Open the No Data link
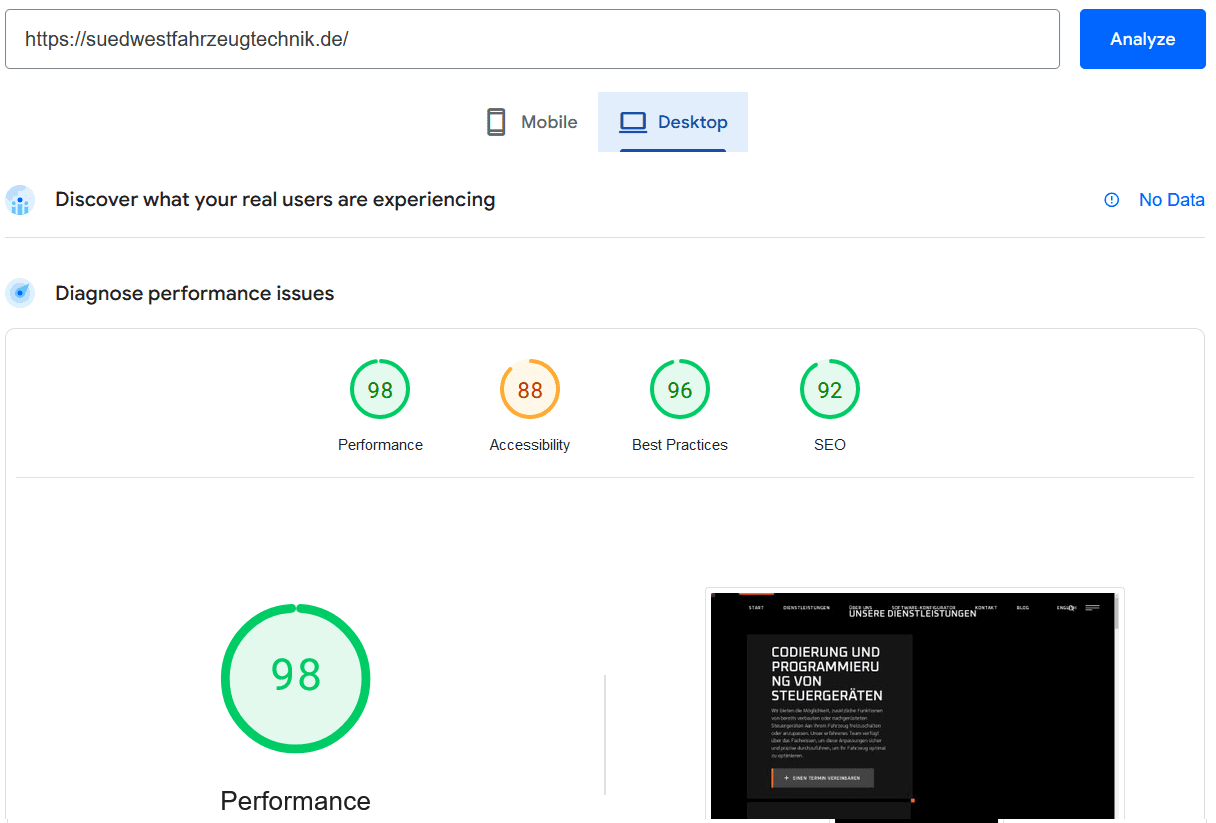Image resolution: width=1216 pixels, height=823 pixels. tap(1171, 200)
